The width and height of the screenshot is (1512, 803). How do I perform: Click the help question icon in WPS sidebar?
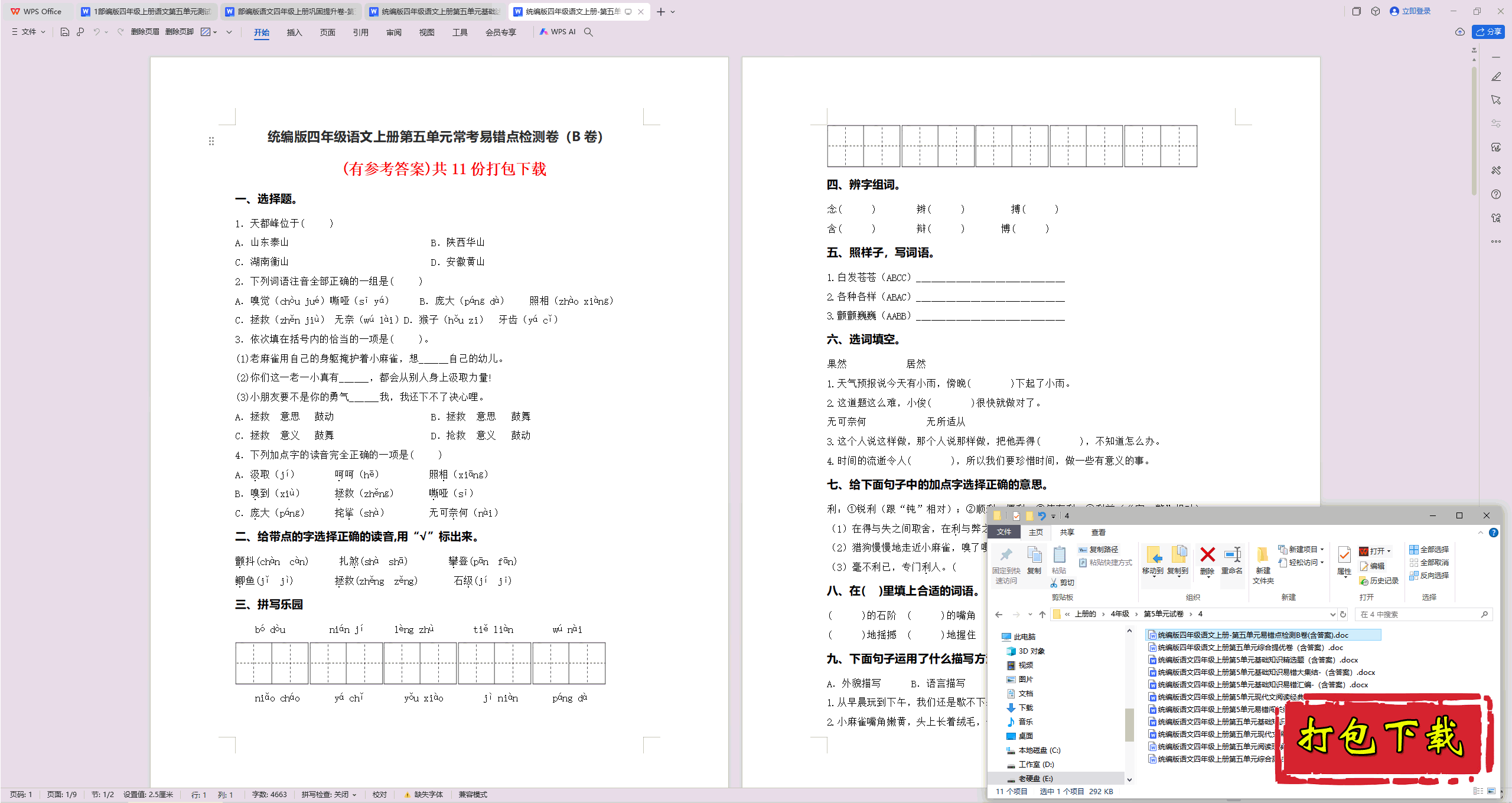tap(1496, 194)
